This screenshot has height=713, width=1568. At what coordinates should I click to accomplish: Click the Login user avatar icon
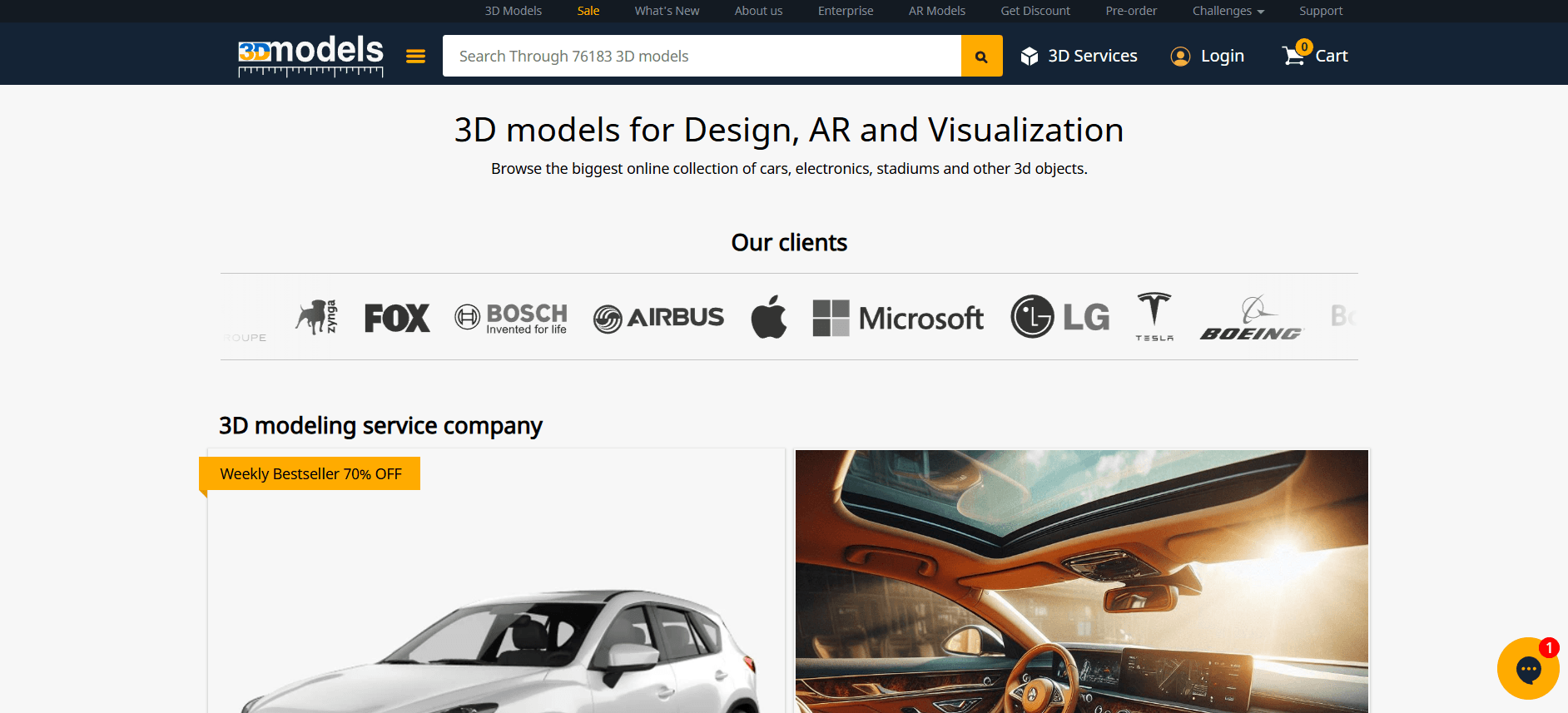pyautogui.click(x=1180, y=56)
